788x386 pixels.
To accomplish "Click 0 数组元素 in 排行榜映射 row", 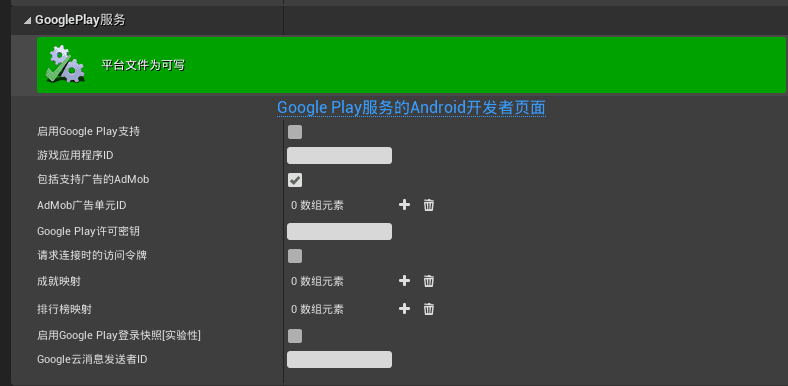I will coord(317,309).
